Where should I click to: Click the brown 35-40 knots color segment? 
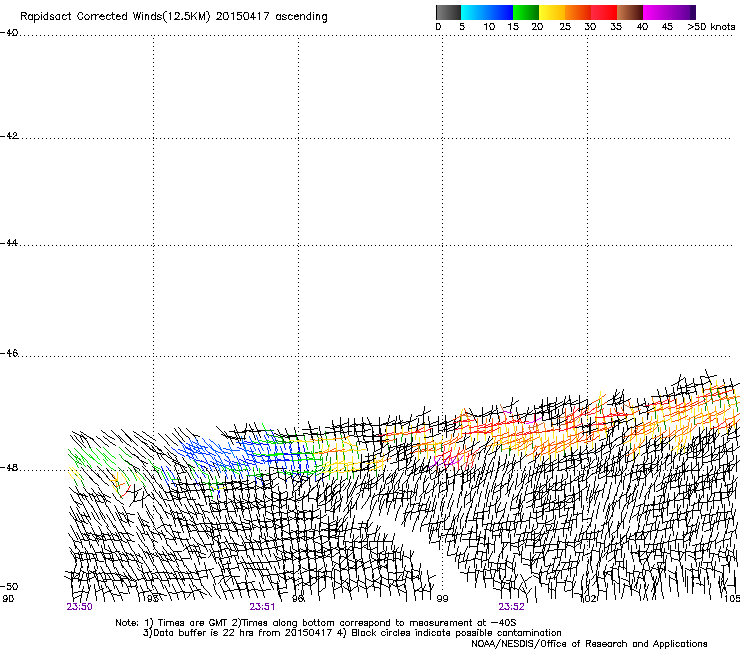[x=630, y=12]
